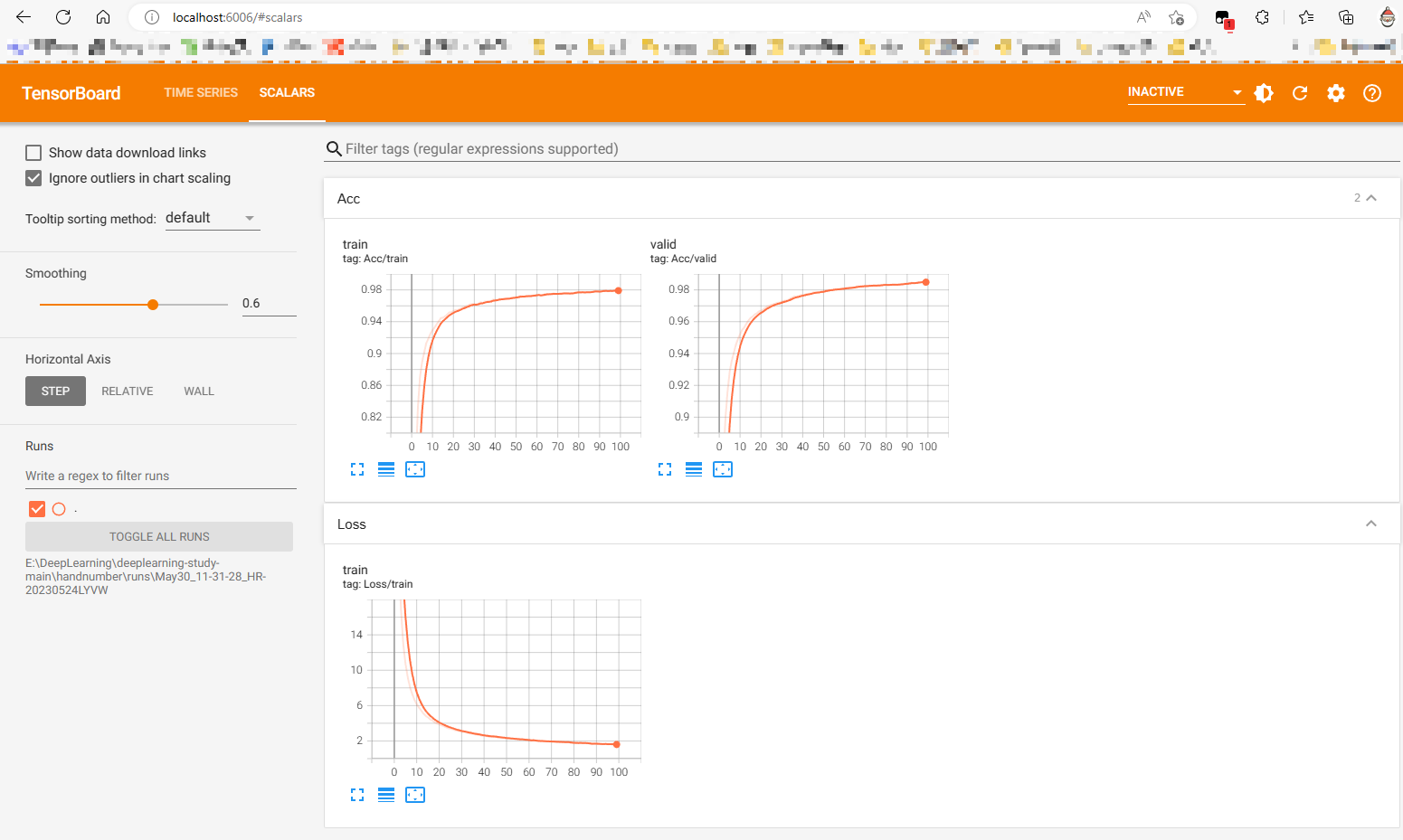Go to browser home page
1403x840 pixels.
(103, 17)
